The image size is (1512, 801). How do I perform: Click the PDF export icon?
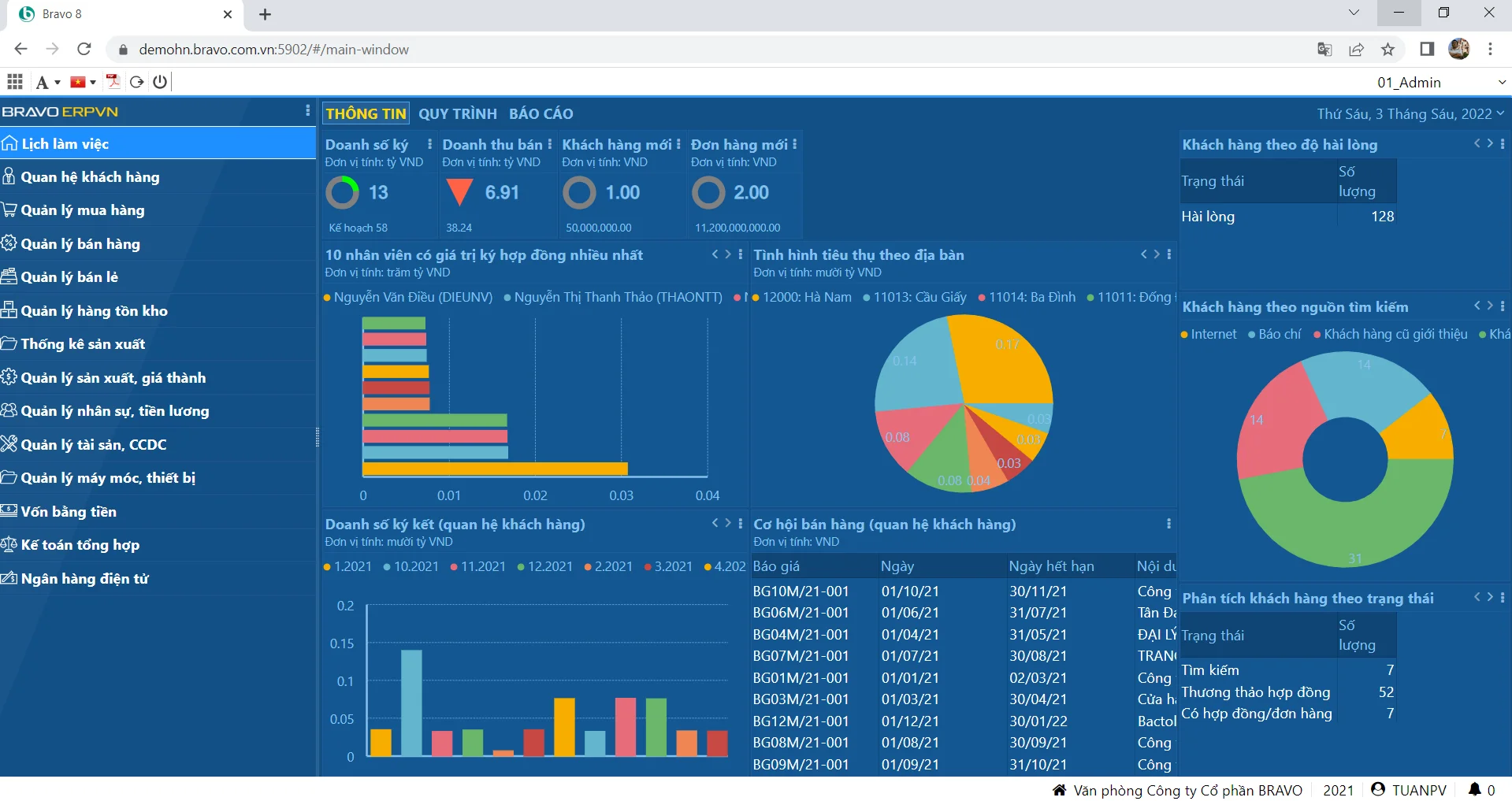point(113,82)
